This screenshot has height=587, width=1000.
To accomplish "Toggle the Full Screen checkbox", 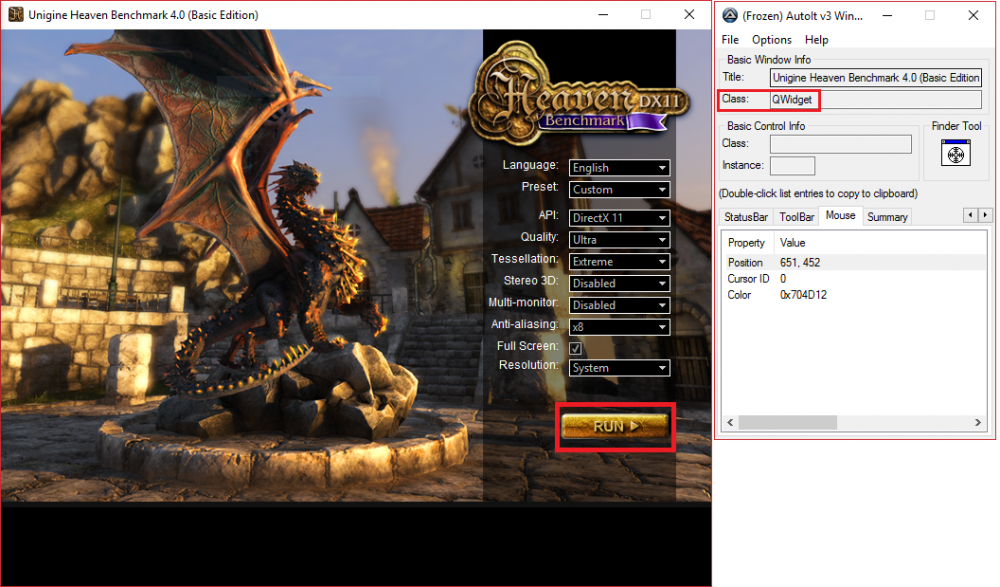I will tap(575, 348).
